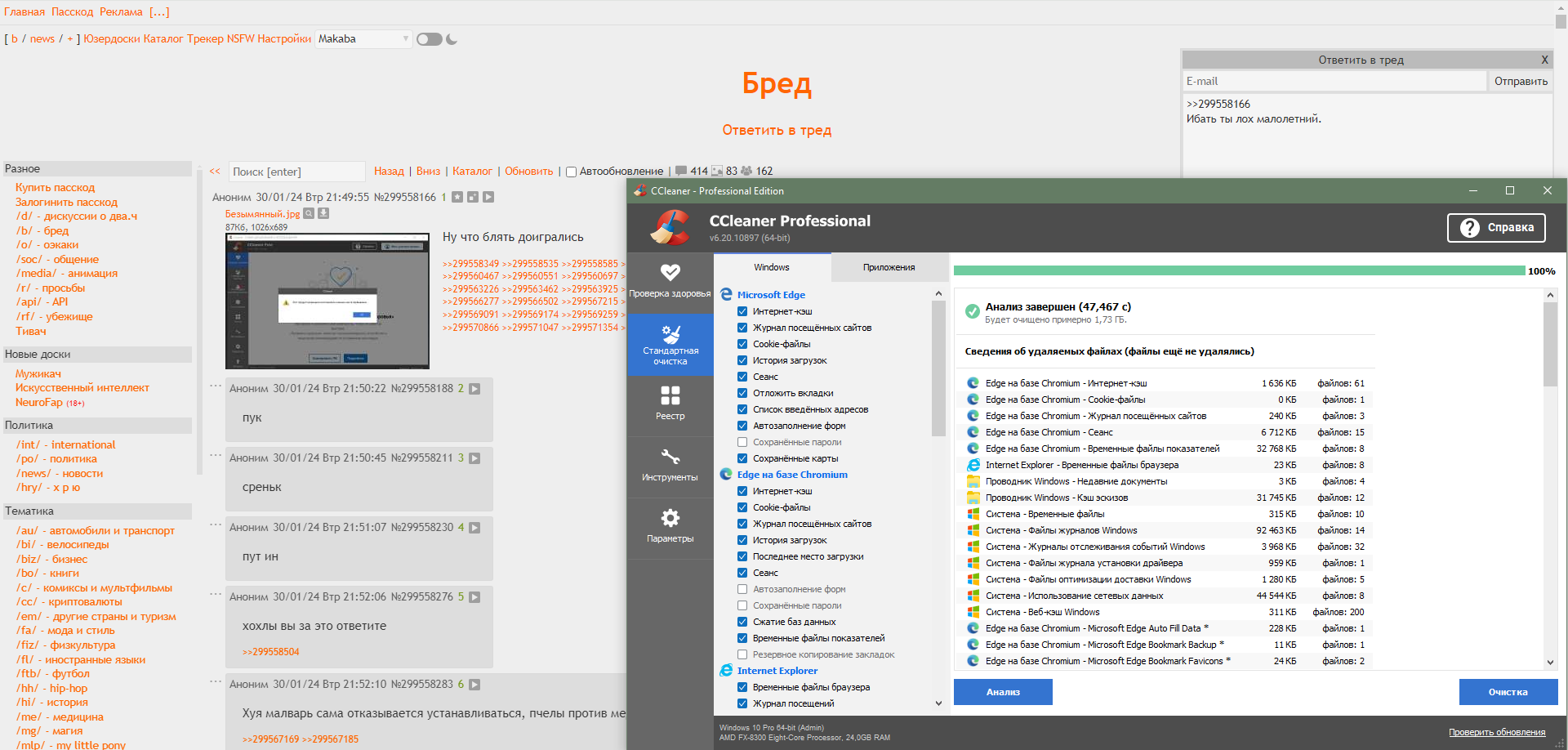Uncheck Сжатие баз данных checkbox
Viewport: 1568px width, 750px height.
(742, 622)
